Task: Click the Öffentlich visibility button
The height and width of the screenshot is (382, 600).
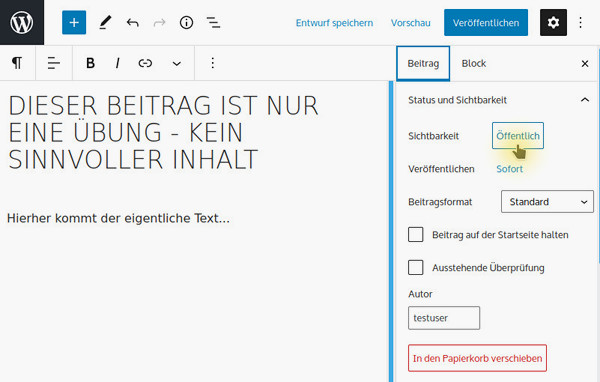Action: pyautogui.click(x=518, y=135)
